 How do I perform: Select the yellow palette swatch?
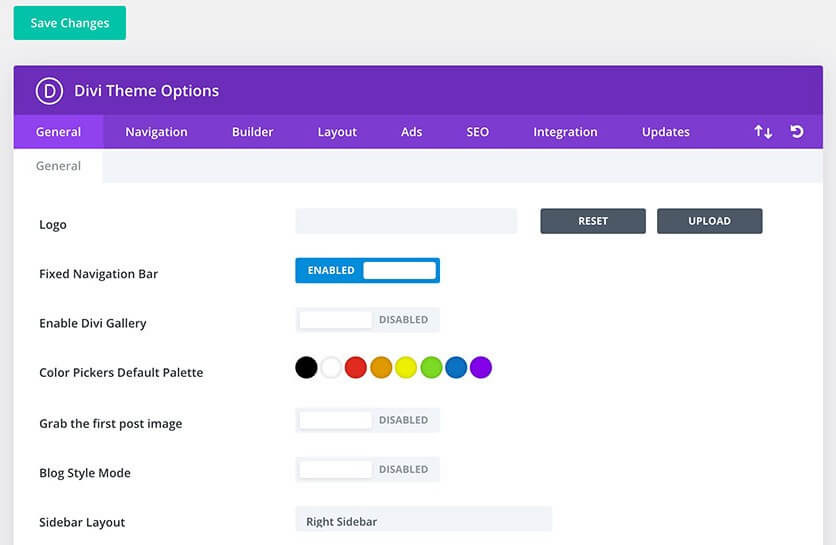tap(406, 367)
